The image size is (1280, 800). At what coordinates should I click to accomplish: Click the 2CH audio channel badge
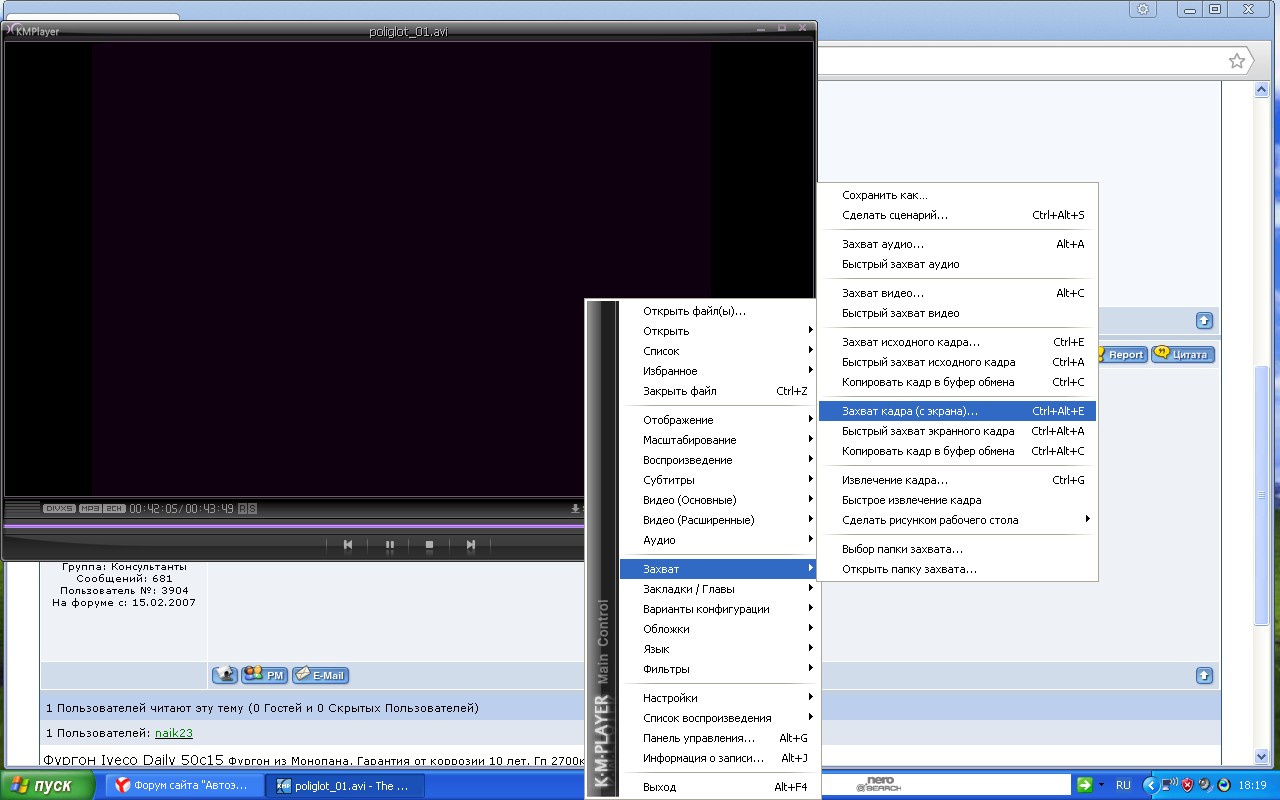(x=114, y=508)
